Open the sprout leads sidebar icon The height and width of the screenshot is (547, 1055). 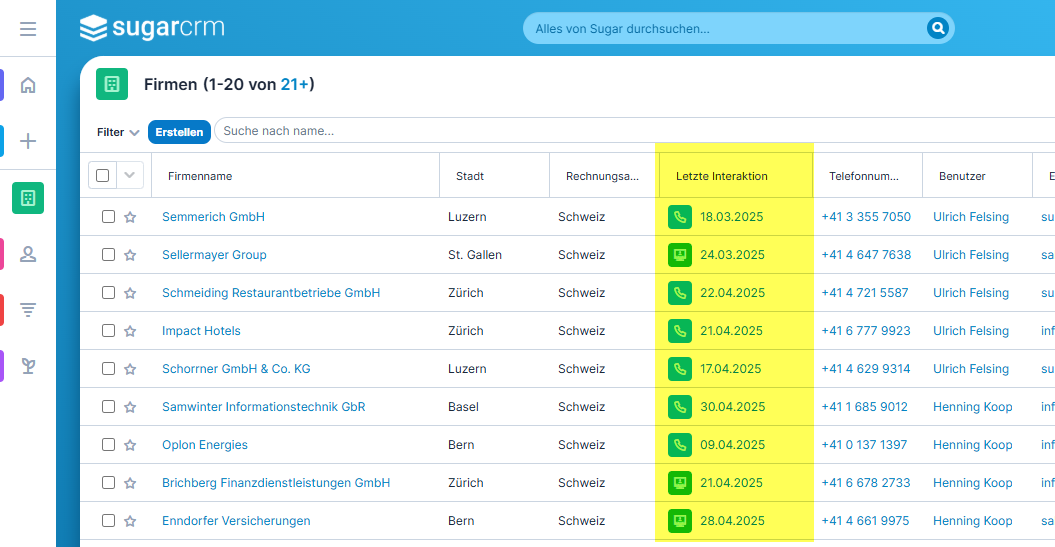point(28,366)
